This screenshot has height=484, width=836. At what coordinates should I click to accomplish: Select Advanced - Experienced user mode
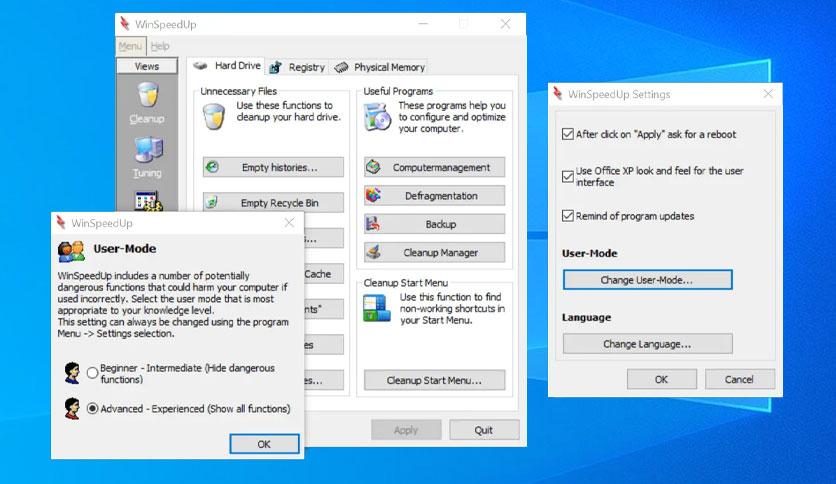click(92, 408)
